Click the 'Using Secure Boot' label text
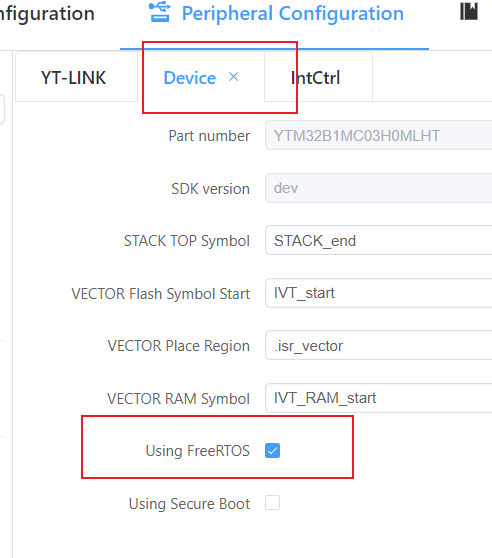Viewport: 492px width, 558px height. tap(189, 504)
